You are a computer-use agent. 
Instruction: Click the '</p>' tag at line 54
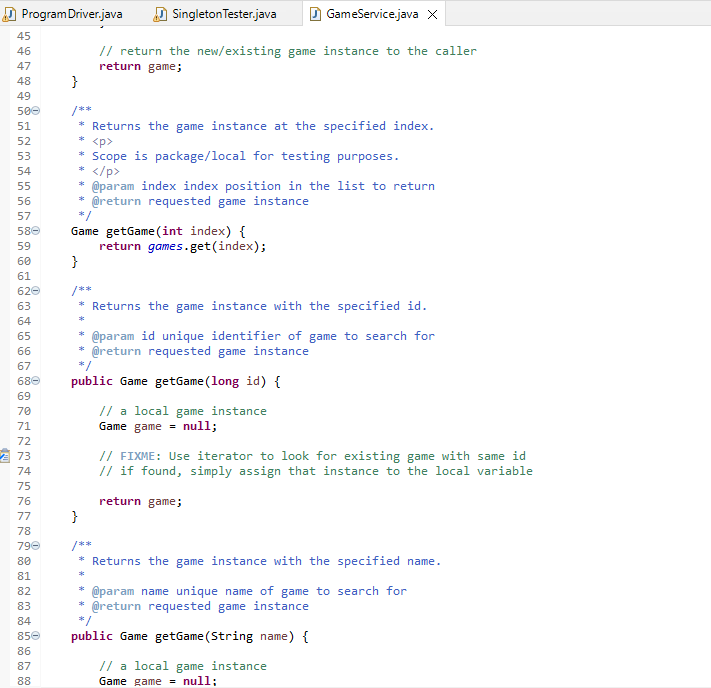pyautogui.click(x=106, y=171)
